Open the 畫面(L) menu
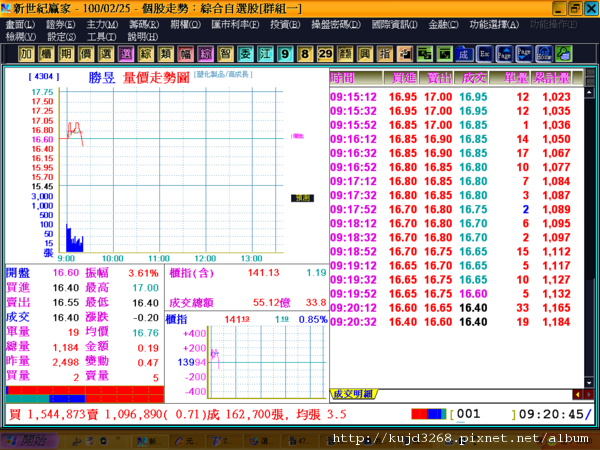This screenshot has width=600, height=450. tap(20, 25)
